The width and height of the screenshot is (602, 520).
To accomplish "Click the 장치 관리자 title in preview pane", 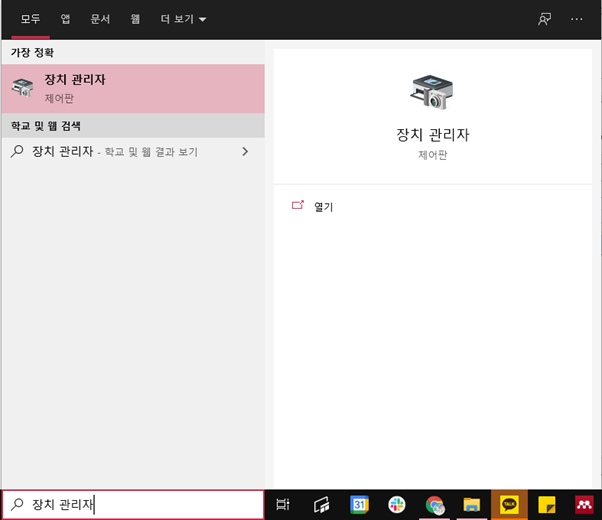I will click(x=433, y=135).
